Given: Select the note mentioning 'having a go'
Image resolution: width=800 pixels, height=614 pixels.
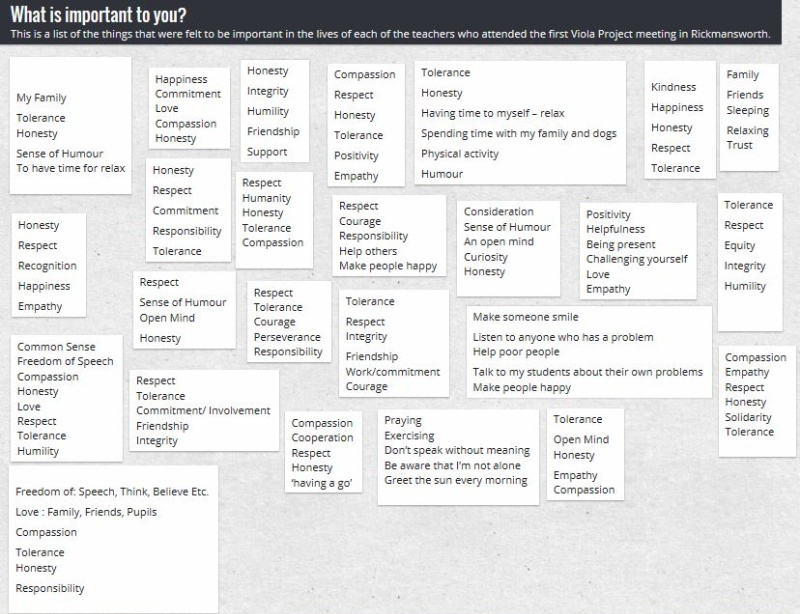Looking at the screenshot, I should click(x=323, y=452).
